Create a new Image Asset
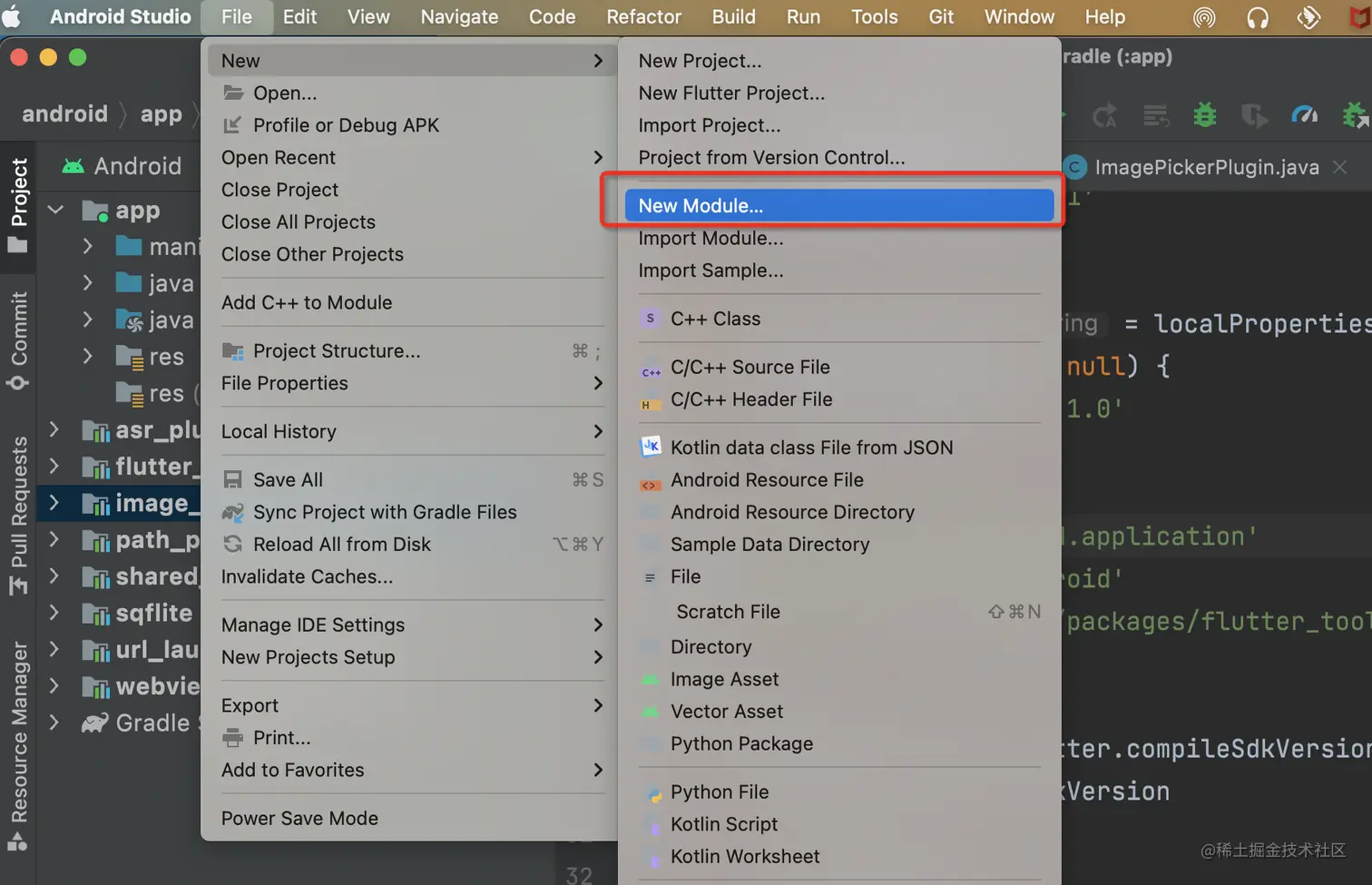Image resolution: width=1372 pixels, height=885 pixels. 839,679
